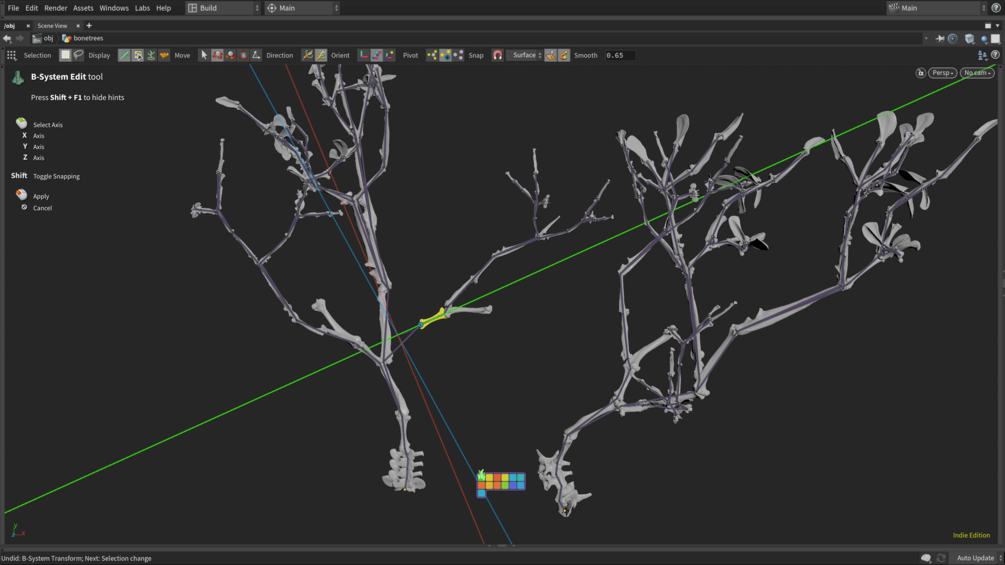Click the viewport camera lock icon

tap(920, 73)
